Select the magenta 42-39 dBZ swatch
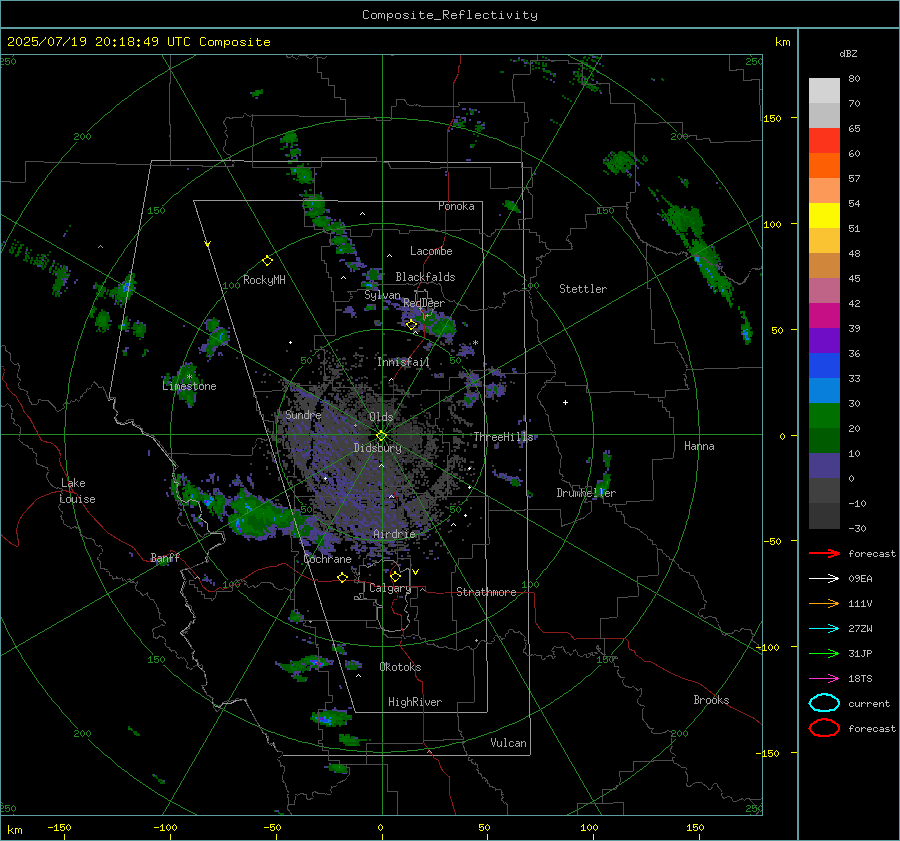This screenshot has width=900, height=841. [824, 316]
